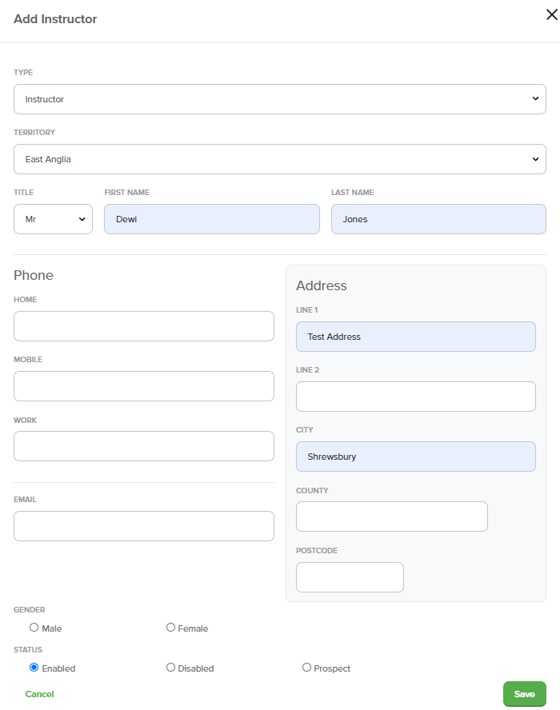This screenshot has height=710, width=560.
Task: Select the Male gender radio button
Action: click(x=34, y=628)
